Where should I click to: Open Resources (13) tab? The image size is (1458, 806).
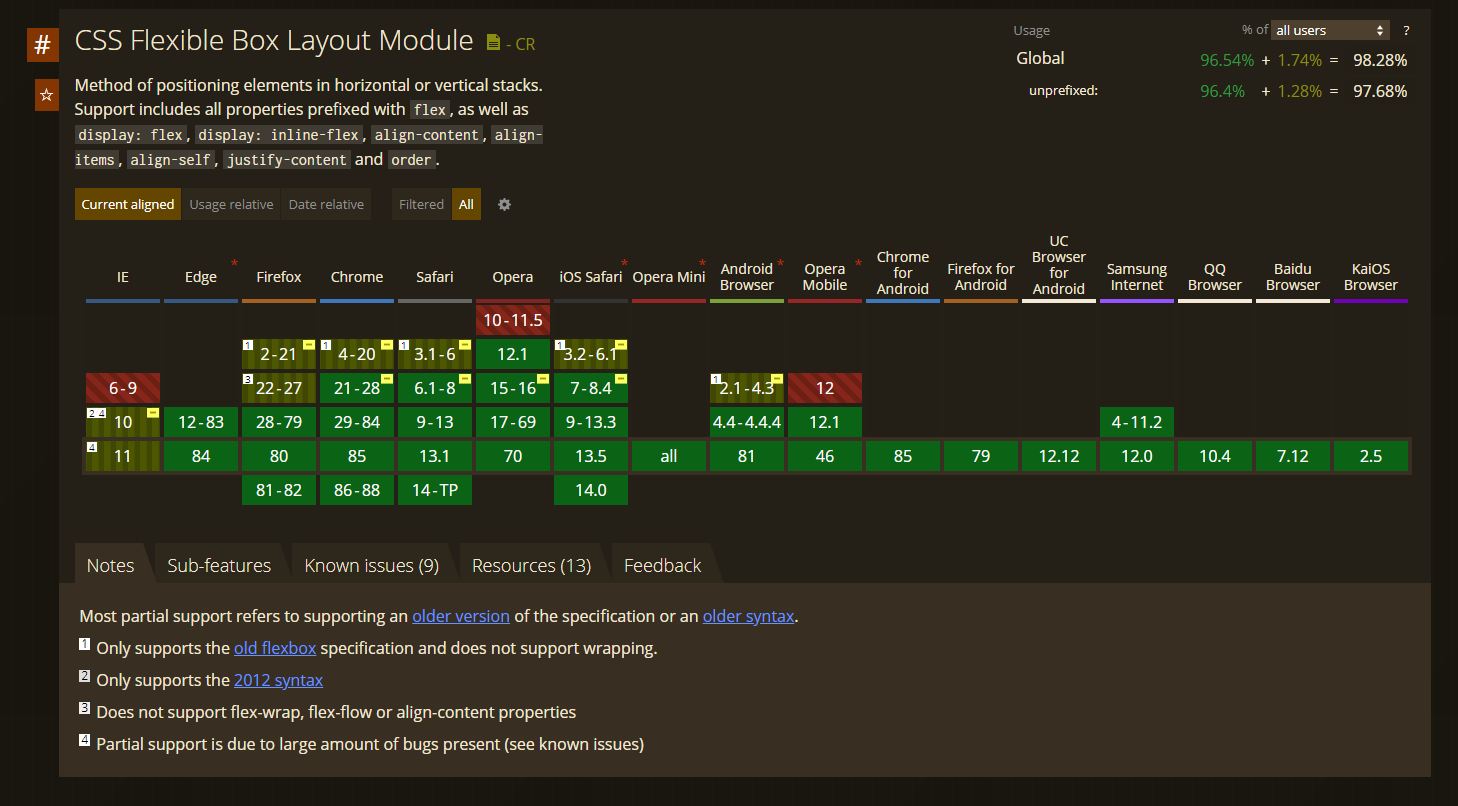pyautogui.click(x=532, y=565)
